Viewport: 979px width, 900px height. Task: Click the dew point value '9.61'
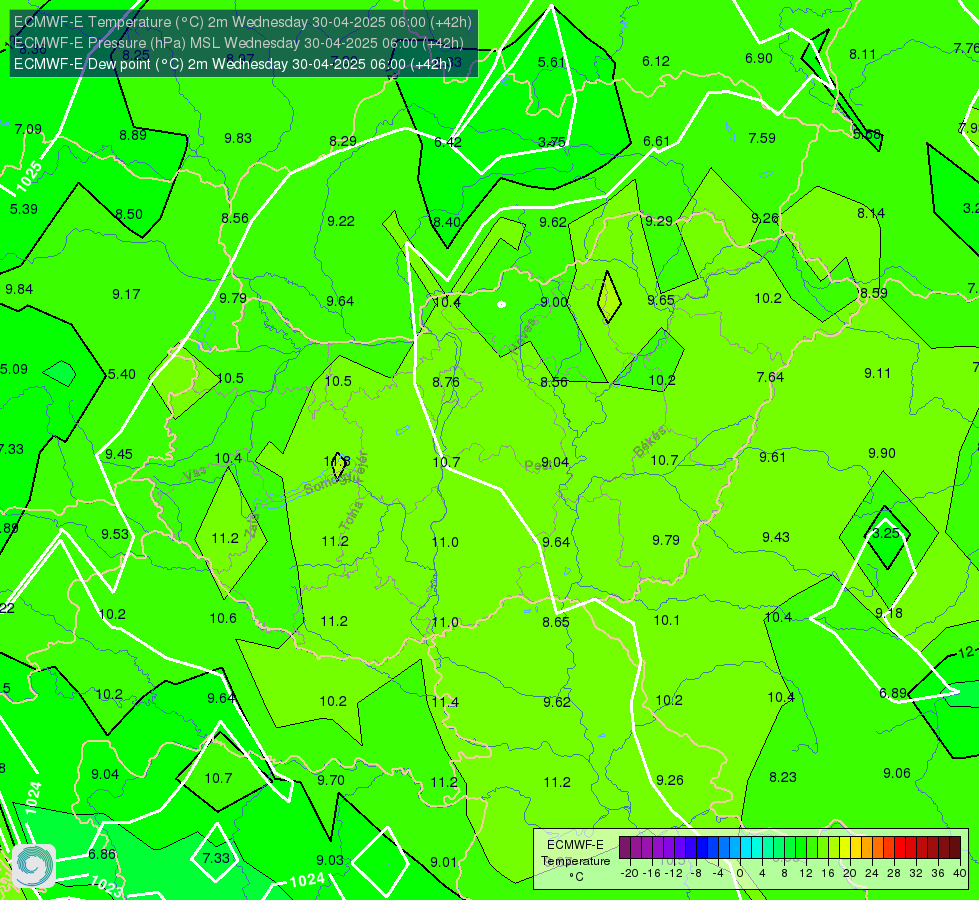click(x=772, y=458)
